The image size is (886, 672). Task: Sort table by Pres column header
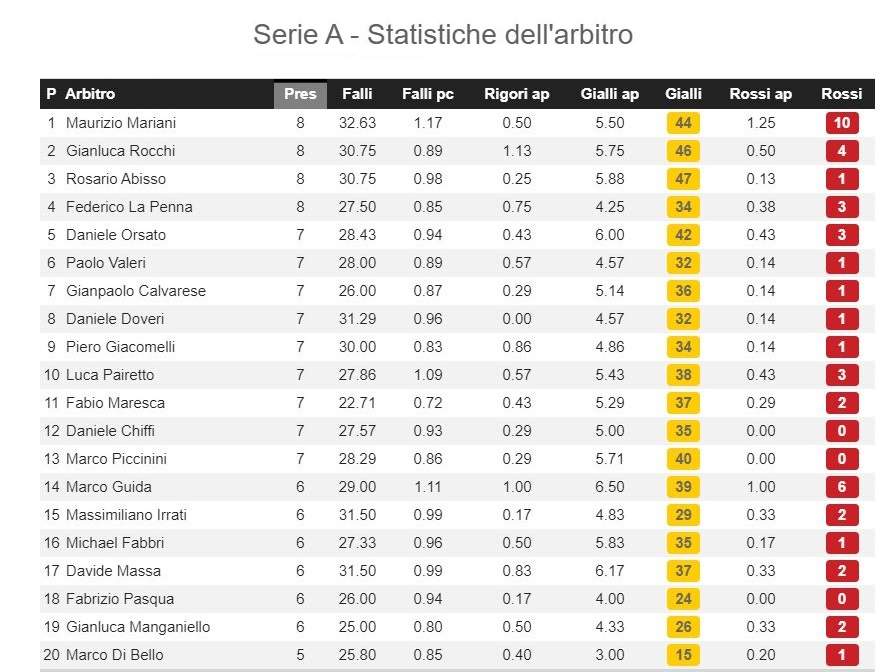(300, 94)
